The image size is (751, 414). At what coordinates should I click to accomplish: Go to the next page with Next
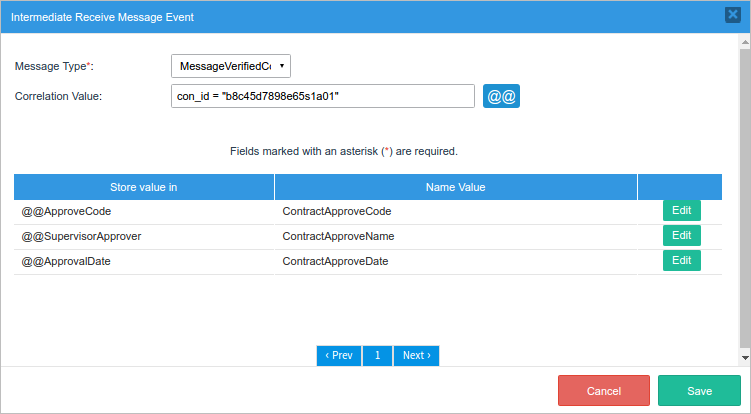(416, 356)
